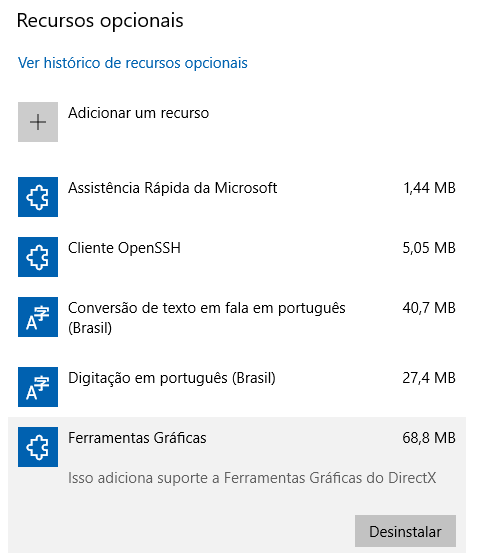Click the Assistência Rápida da Microsoft puzzle icon
This screenshot has width=478, height=553.
click(x=38, y=197)
